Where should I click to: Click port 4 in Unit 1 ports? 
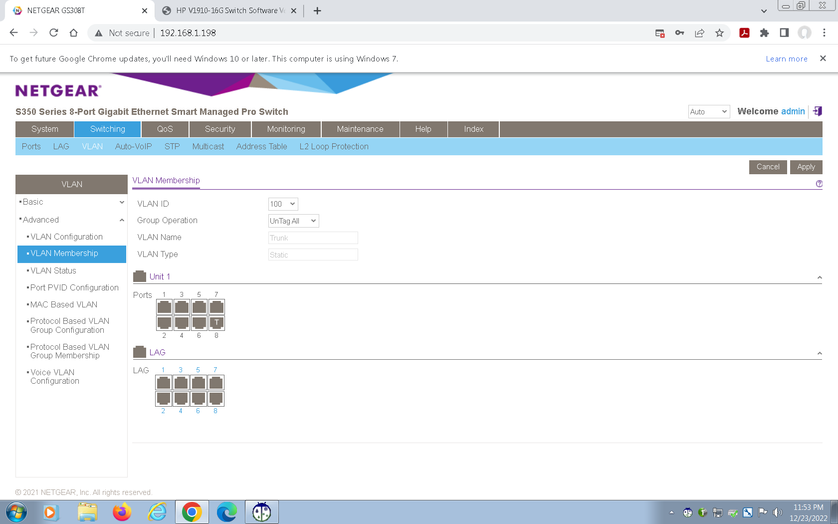pos(182,322)
